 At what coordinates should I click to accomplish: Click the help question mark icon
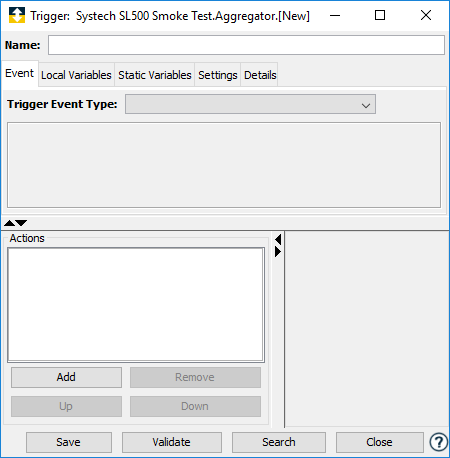(x=439, y=442)
